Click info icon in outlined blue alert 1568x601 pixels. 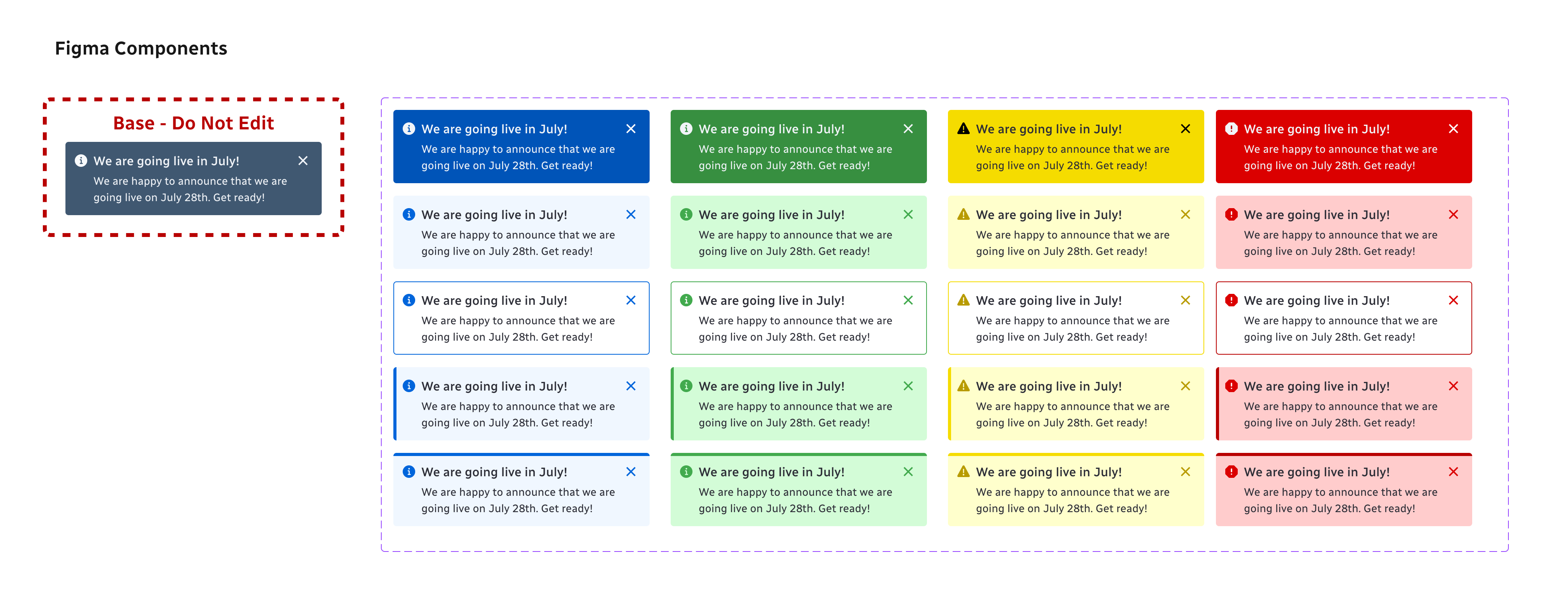point(409,300)
